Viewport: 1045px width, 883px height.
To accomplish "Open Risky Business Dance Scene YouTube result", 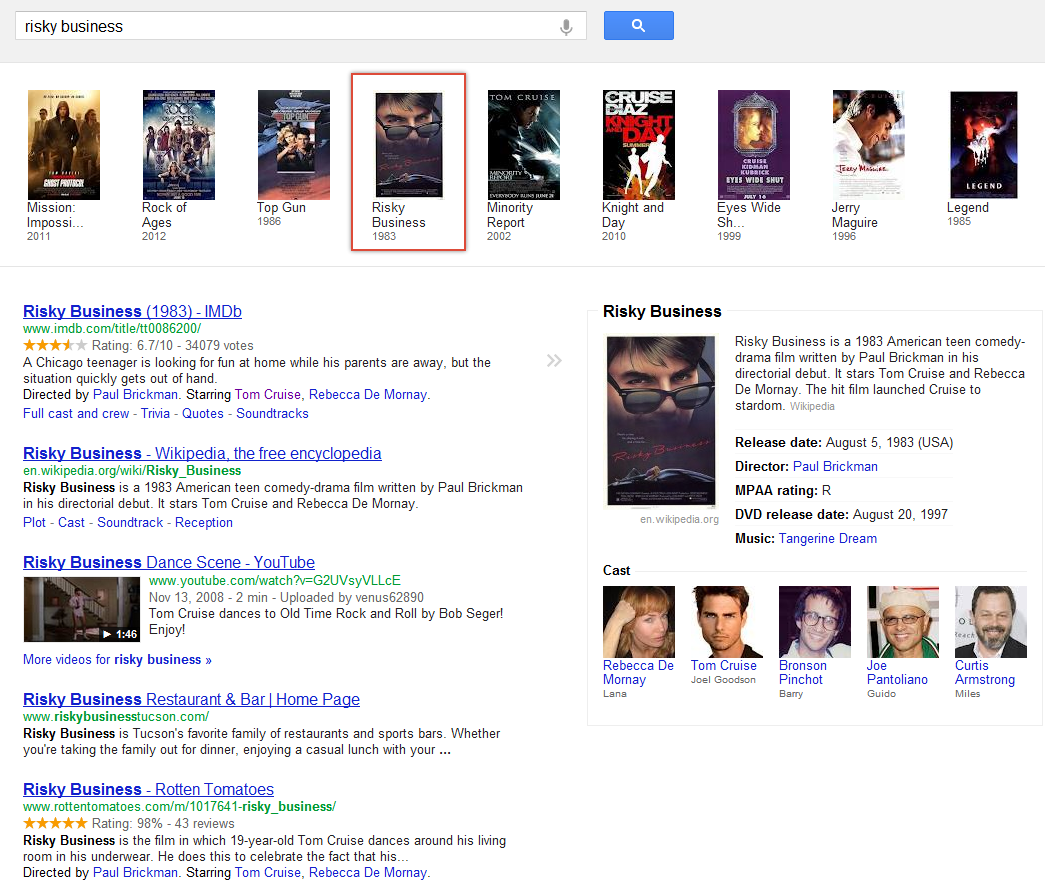I will coord(169,562).
